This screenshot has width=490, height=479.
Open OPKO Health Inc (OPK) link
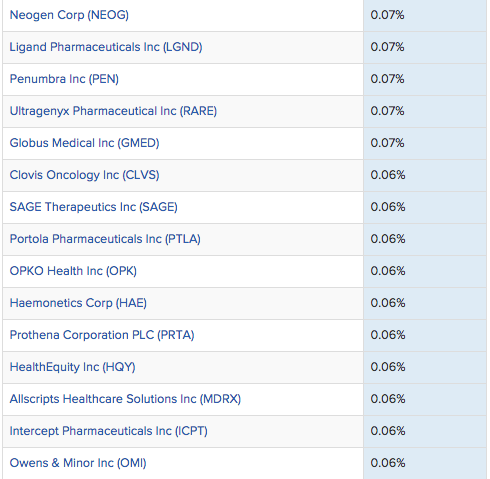[x=73, y=271]
